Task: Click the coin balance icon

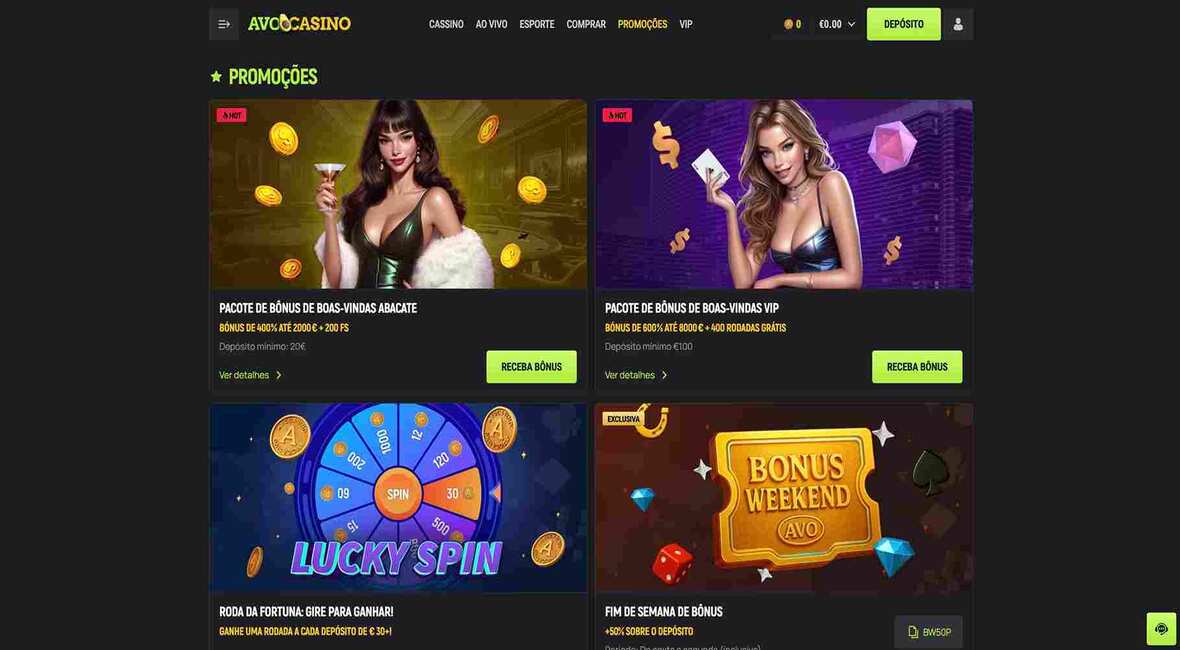Action: (788, 24)
